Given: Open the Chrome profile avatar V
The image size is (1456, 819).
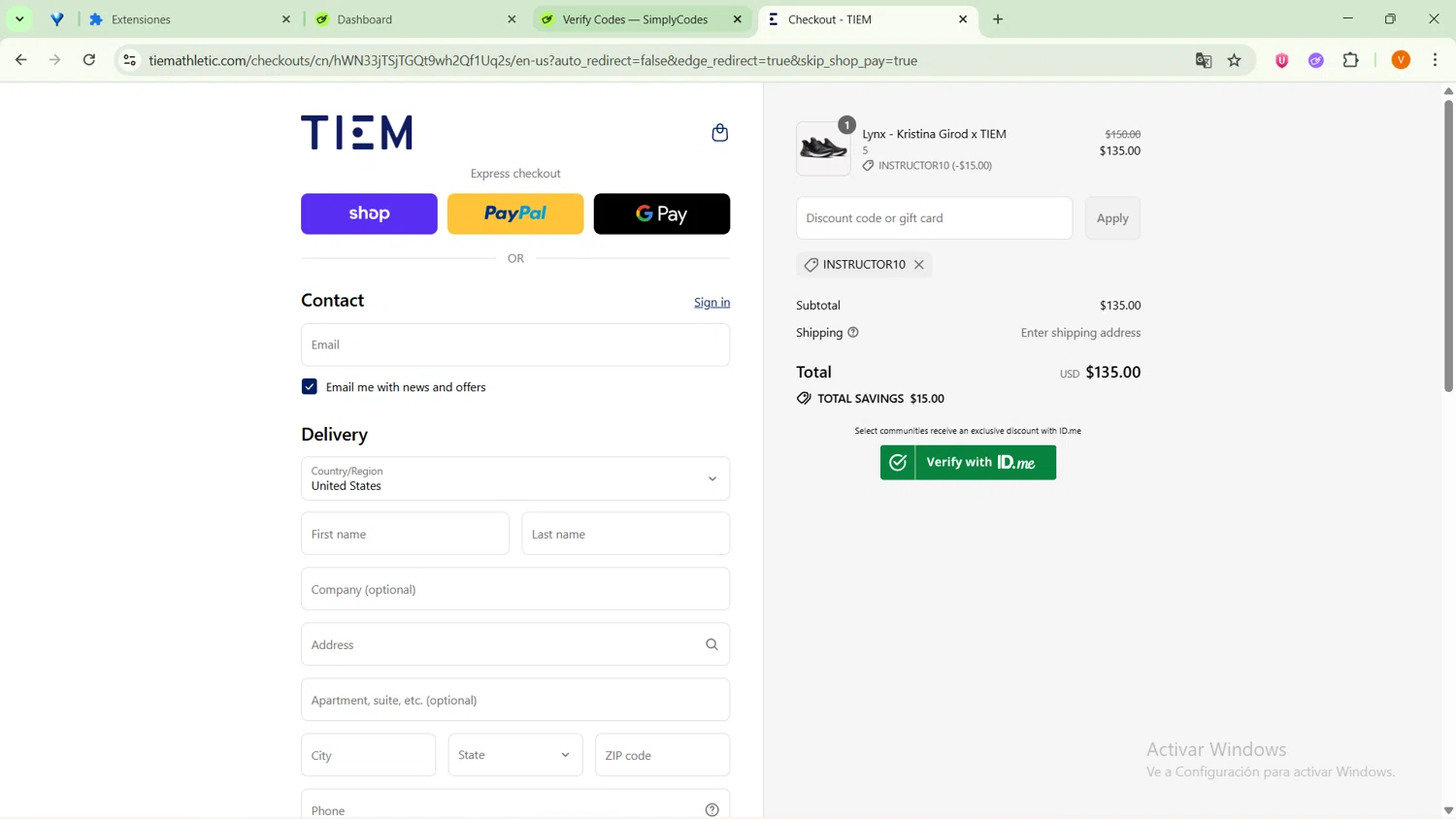Looking at the screenshot, I should [x=1401, y=60].
